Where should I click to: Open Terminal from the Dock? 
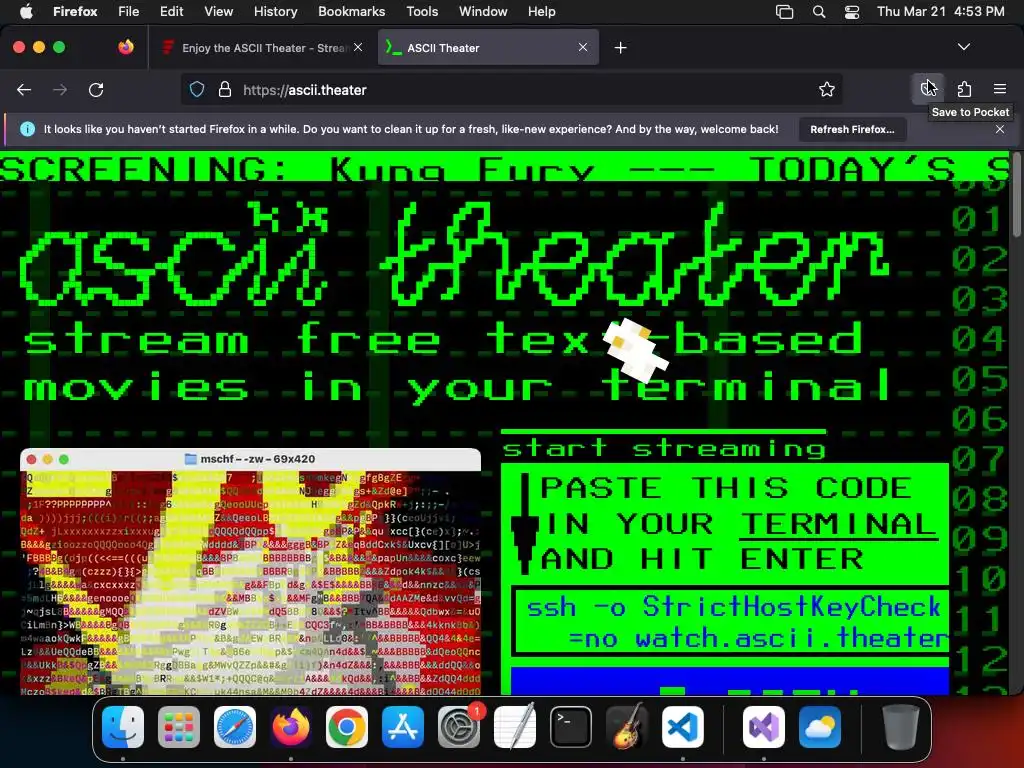coord(571,727)
